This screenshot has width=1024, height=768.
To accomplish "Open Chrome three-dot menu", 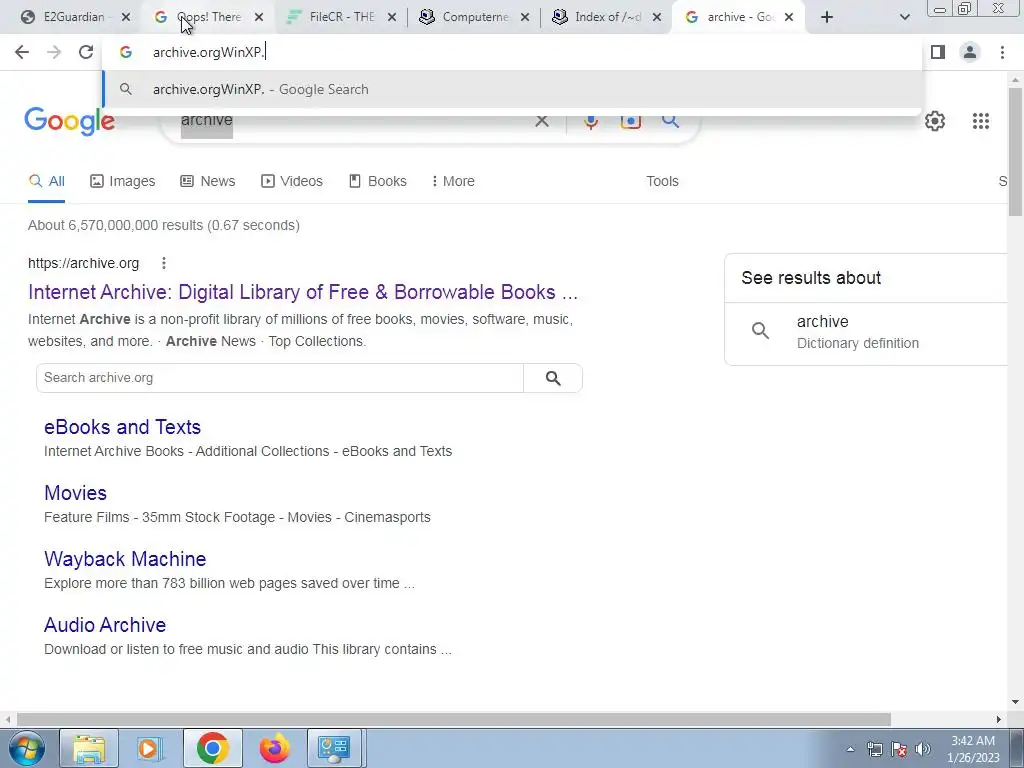I will (1002, 52).
